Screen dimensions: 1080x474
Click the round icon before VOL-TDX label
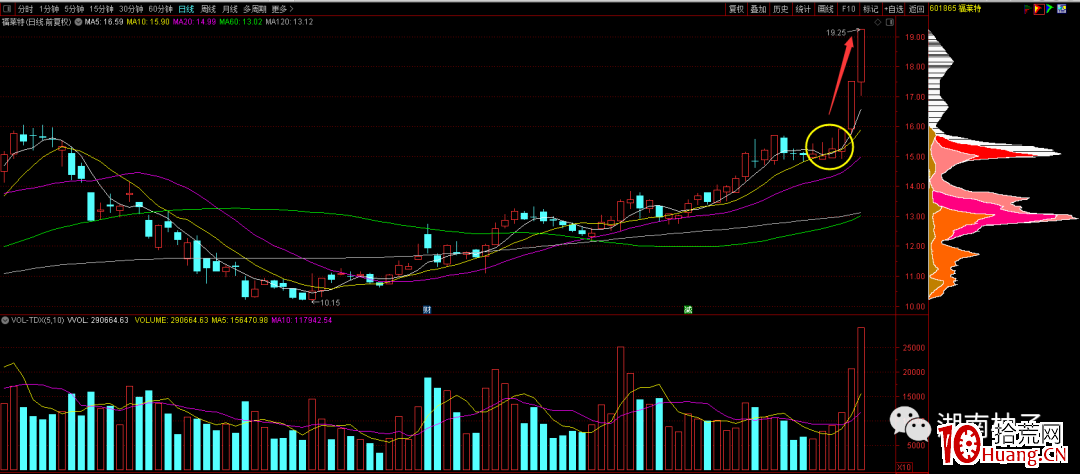[x=5, y=320]
